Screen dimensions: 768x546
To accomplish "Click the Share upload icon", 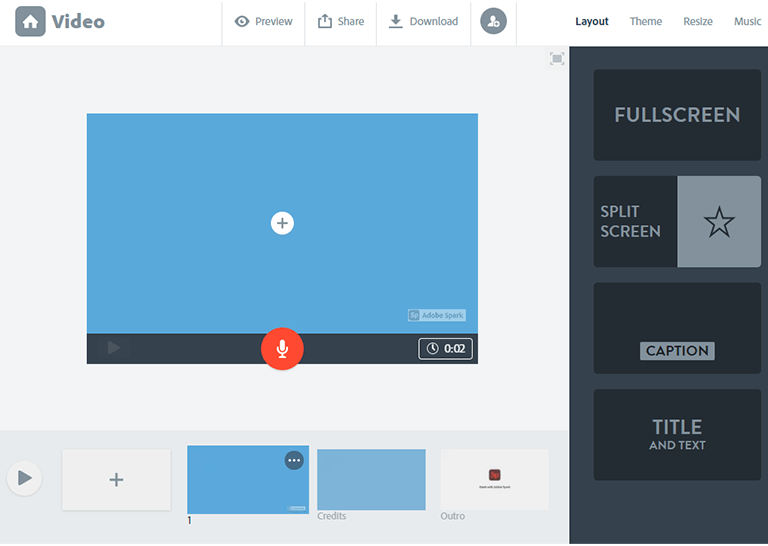I will click(325, 21).
